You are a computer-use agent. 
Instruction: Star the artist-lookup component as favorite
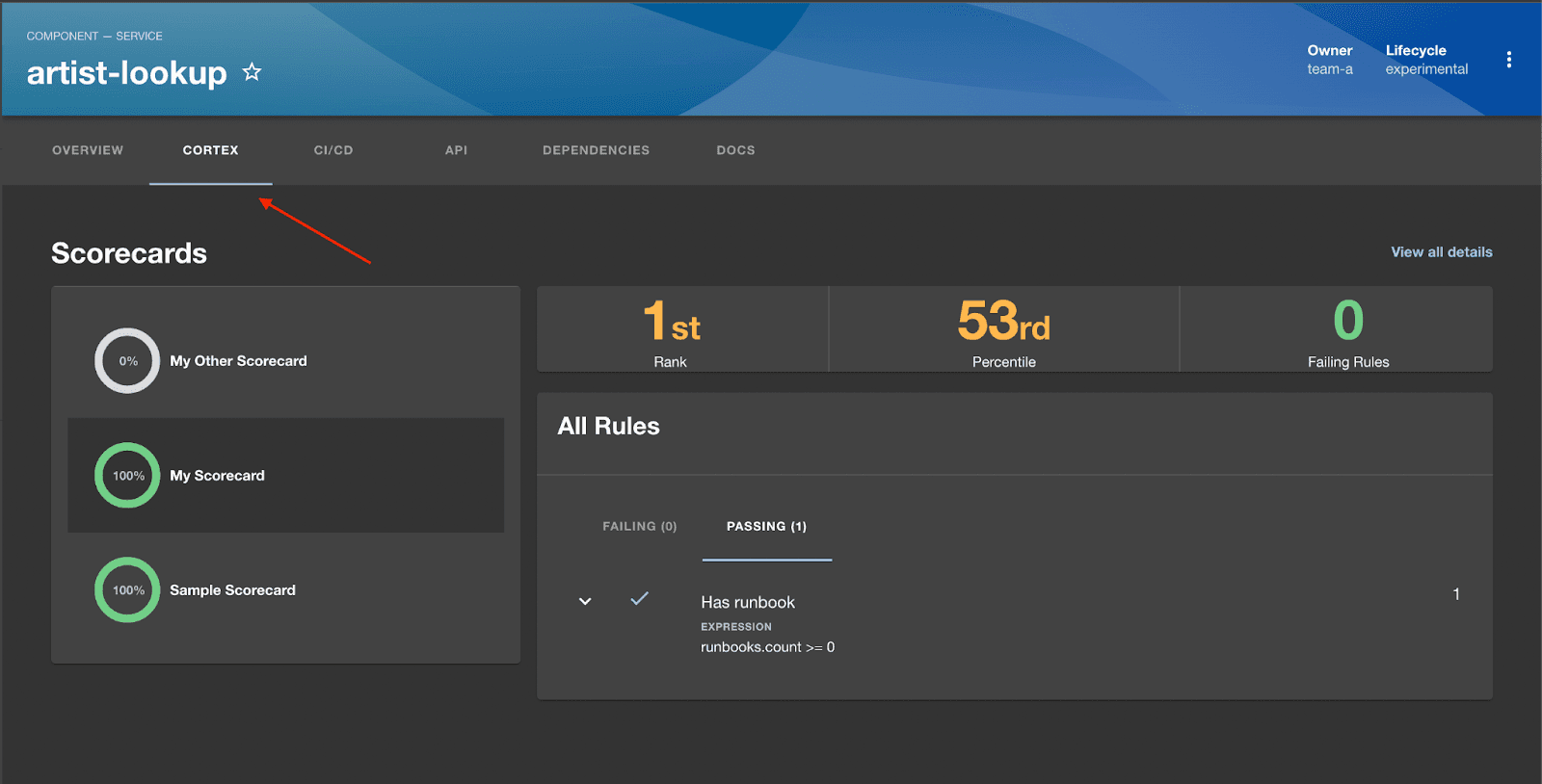[252, 72]
